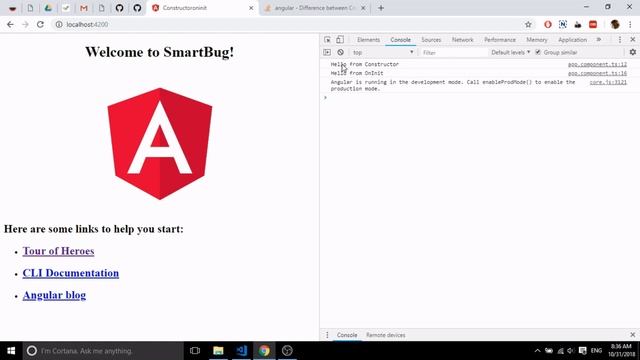
Task: Click the address bar showing localhost:4200
Action: [x=286, y=24]
